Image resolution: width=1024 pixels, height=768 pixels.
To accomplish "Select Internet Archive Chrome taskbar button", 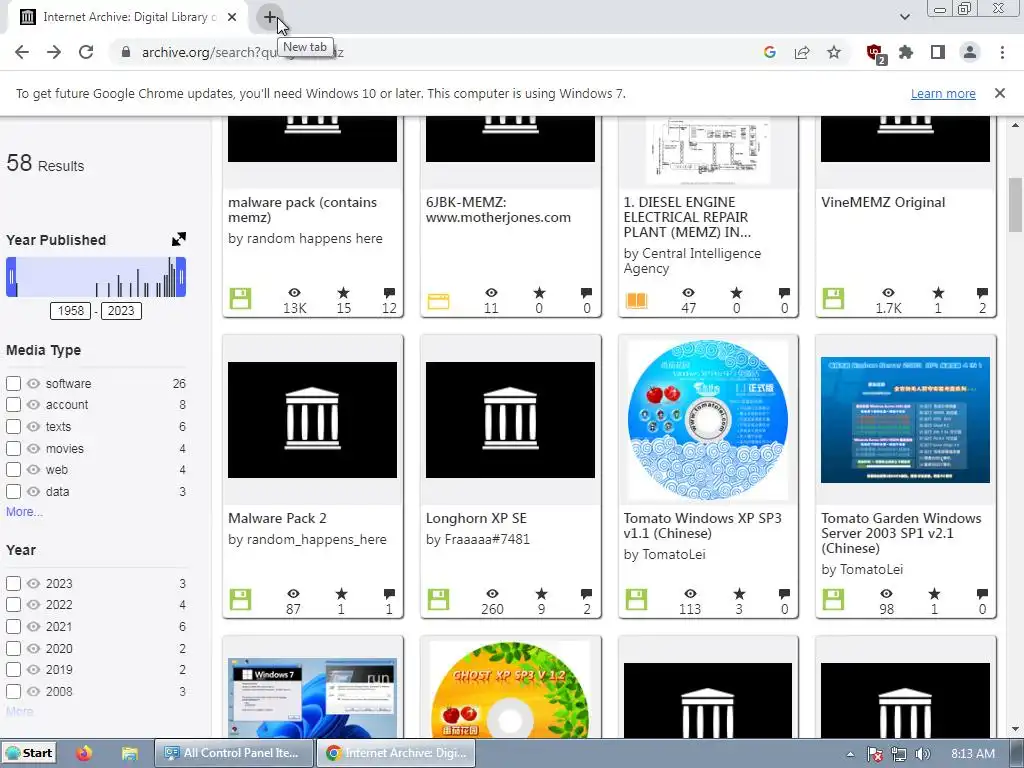I will (396, 753).
